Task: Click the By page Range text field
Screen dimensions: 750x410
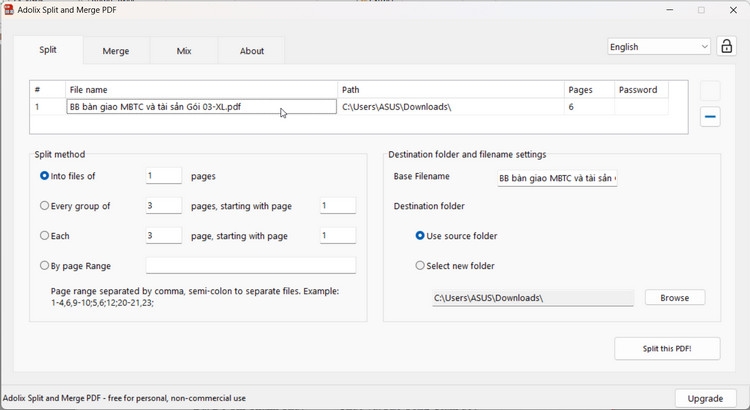Action: [x=251, y=266]
